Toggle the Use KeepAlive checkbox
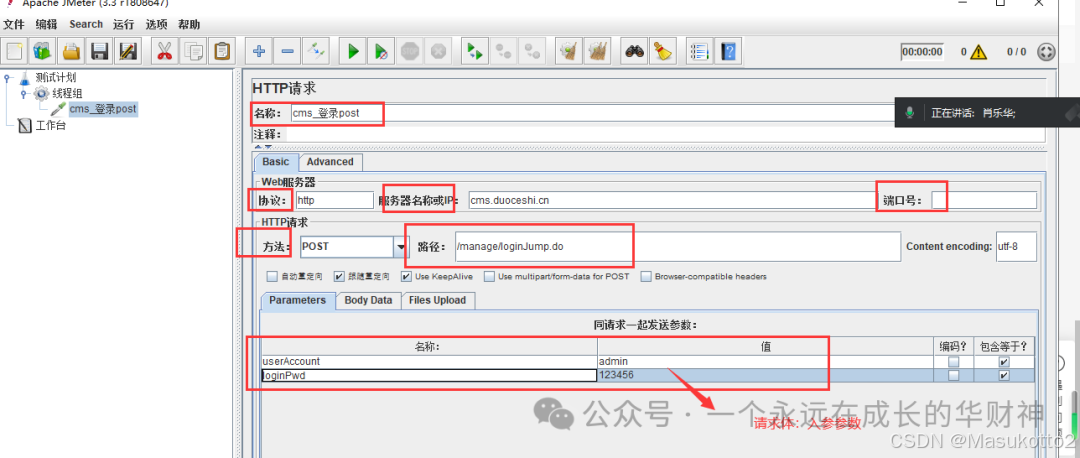 pyautogui.click(x=406, y=276)
